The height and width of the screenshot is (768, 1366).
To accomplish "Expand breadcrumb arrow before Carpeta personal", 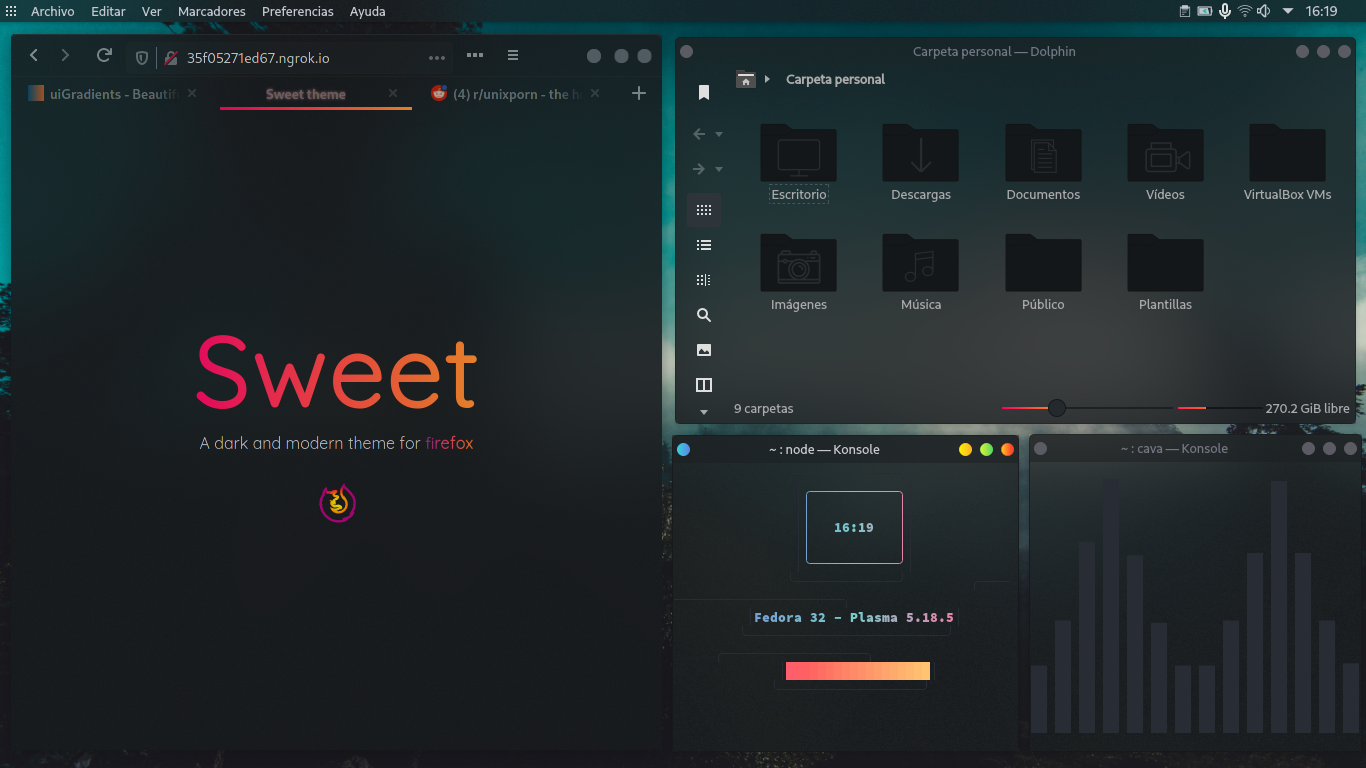I will 768,79.
